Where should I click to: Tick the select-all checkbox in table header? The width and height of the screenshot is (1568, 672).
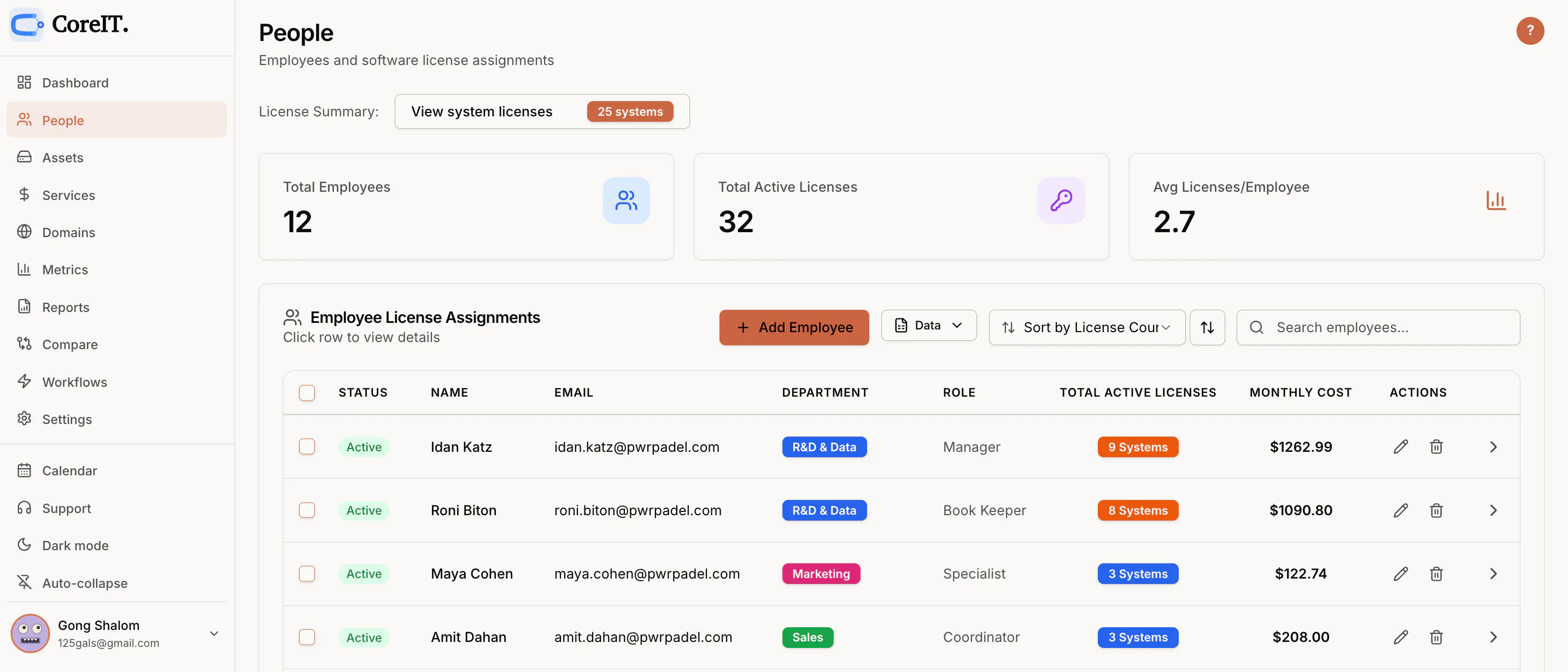click(x=307, y=392)
